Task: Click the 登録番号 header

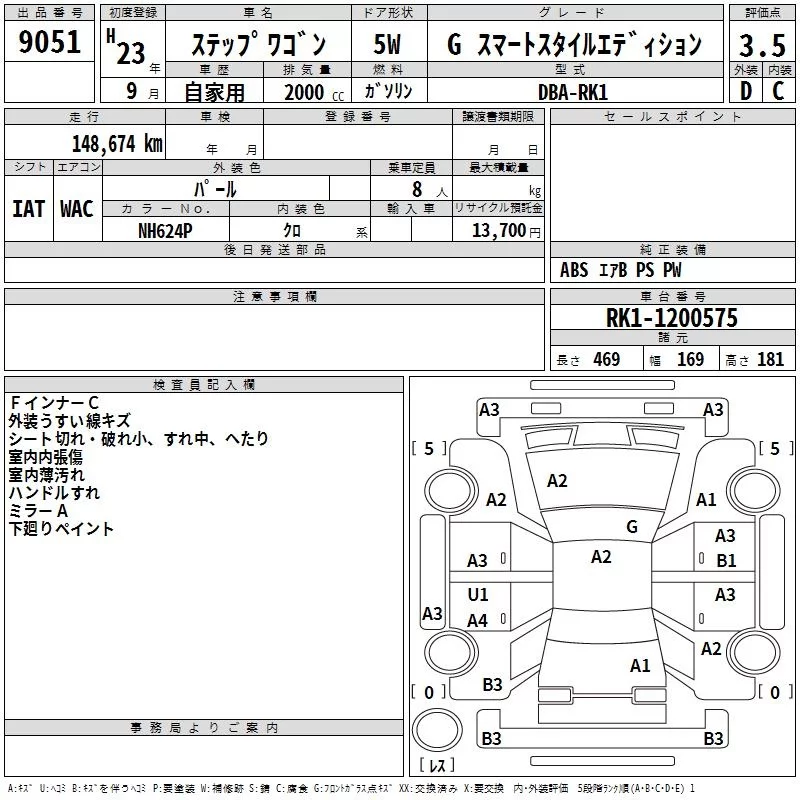Action: [x=358, y=117]
